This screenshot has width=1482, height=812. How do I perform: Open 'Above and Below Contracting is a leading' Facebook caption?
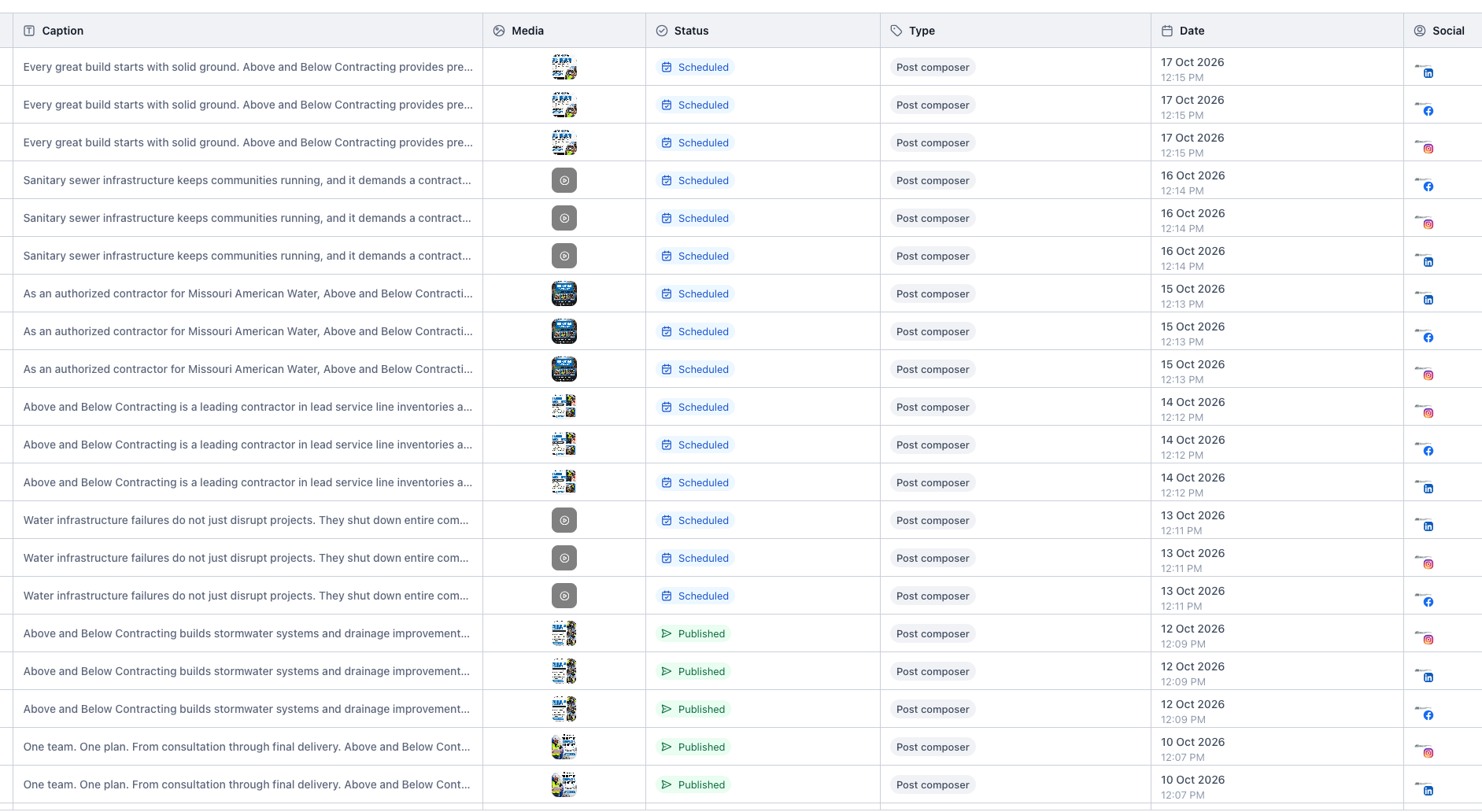click(x=248, y=445)
